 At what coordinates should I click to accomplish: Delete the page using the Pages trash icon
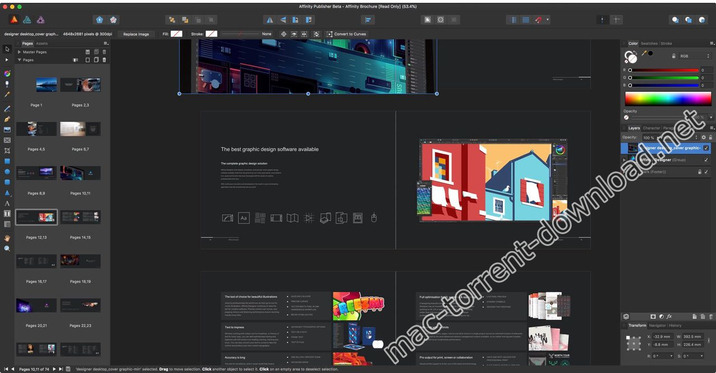(x=104, y=60)
